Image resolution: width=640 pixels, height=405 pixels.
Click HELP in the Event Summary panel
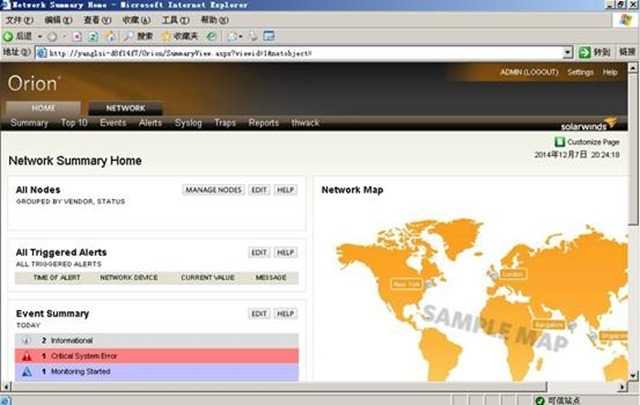tap(285, 314)
